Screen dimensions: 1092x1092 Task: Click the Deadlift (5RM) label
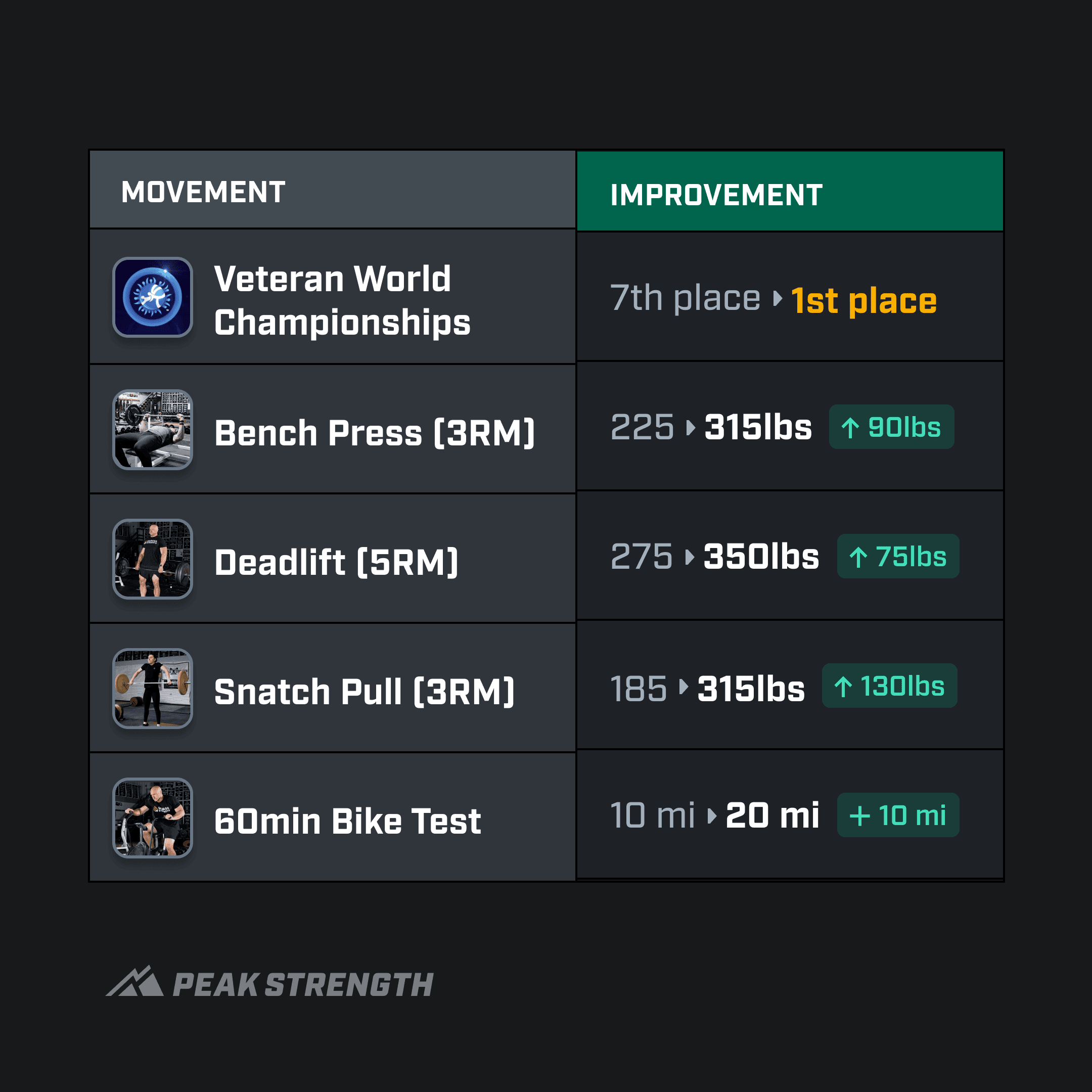pyautogui.click(x=336, y=562)
